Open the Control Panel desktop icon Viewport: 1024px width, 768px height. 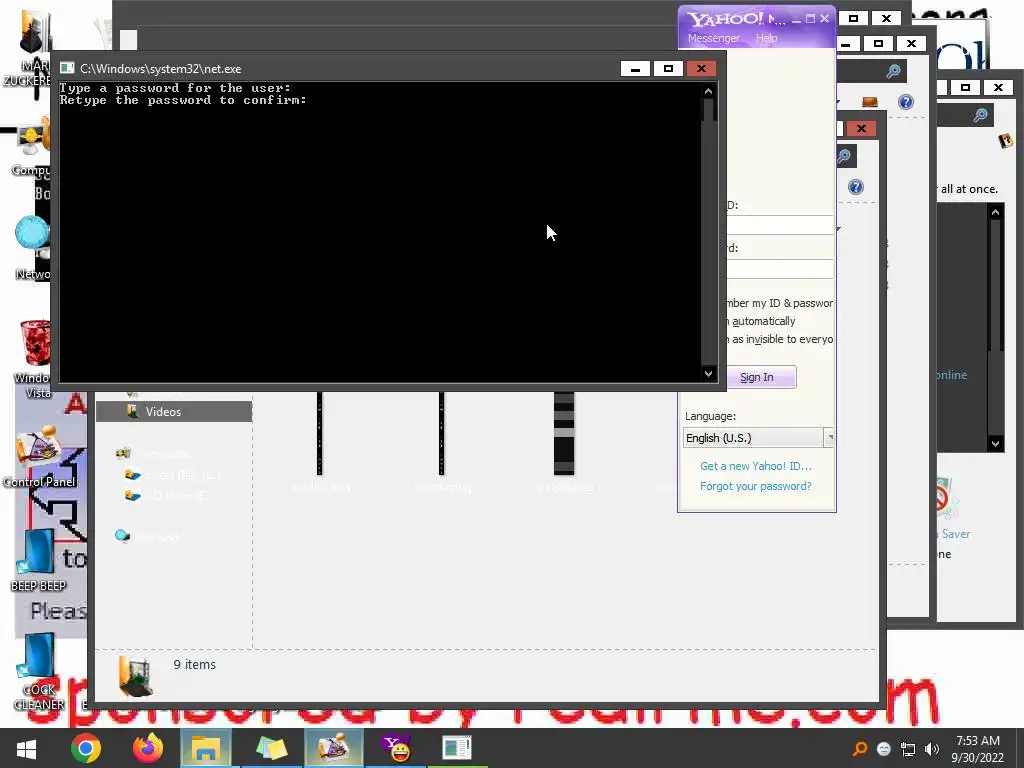click(39, 457)
